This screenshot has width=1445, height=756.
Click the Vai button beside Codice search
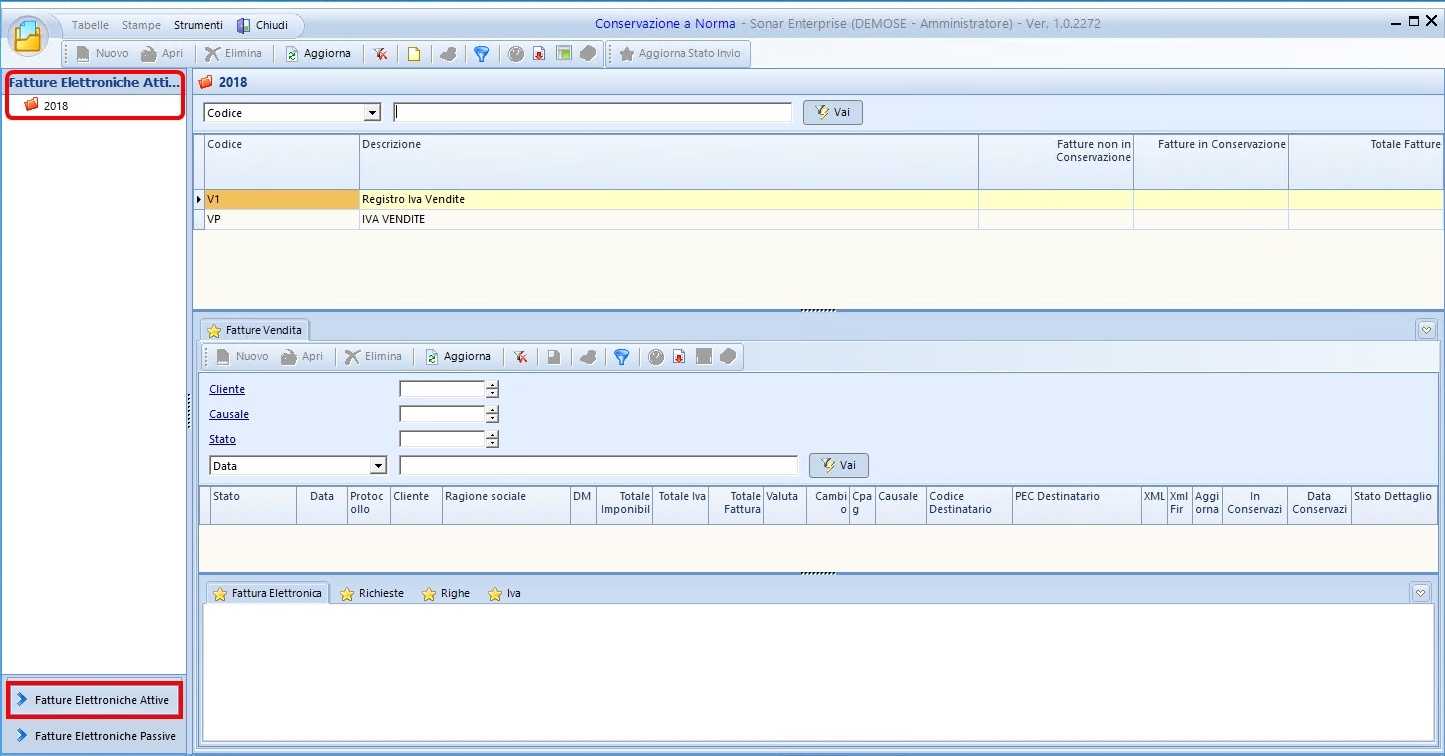tap(832, 113)
